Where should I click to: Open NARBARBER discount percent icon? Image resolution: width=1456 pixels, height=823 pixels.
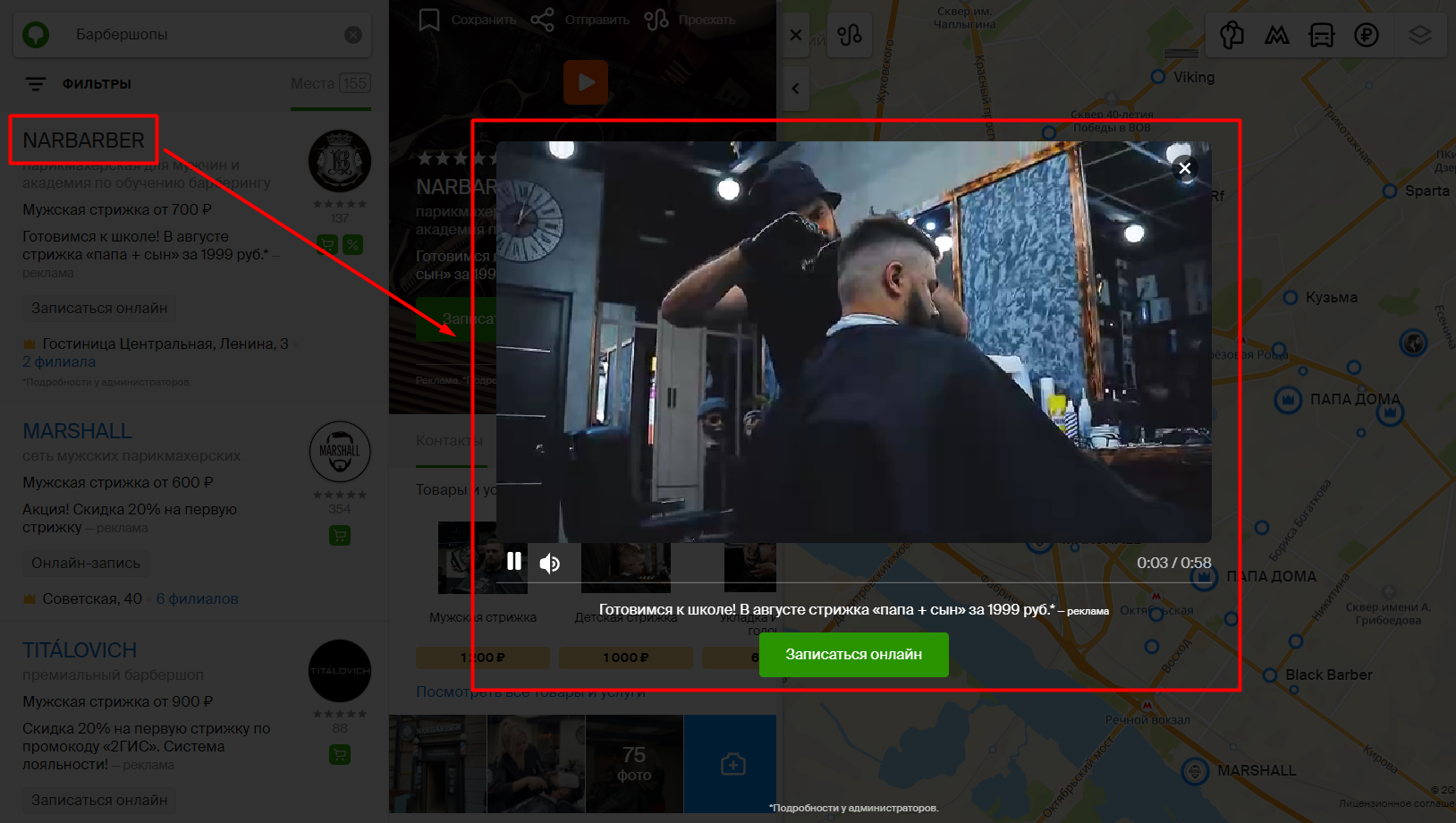pyautogui.click(x=353, y=244)
